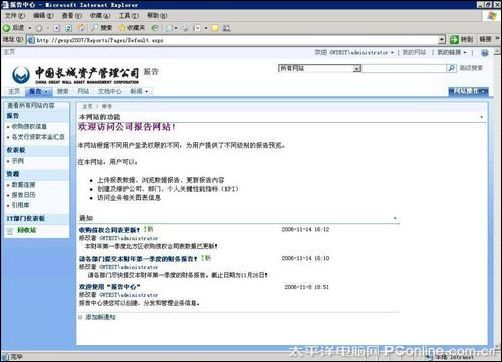Open 收购债权信息 in sidebar

pos(29,127)
